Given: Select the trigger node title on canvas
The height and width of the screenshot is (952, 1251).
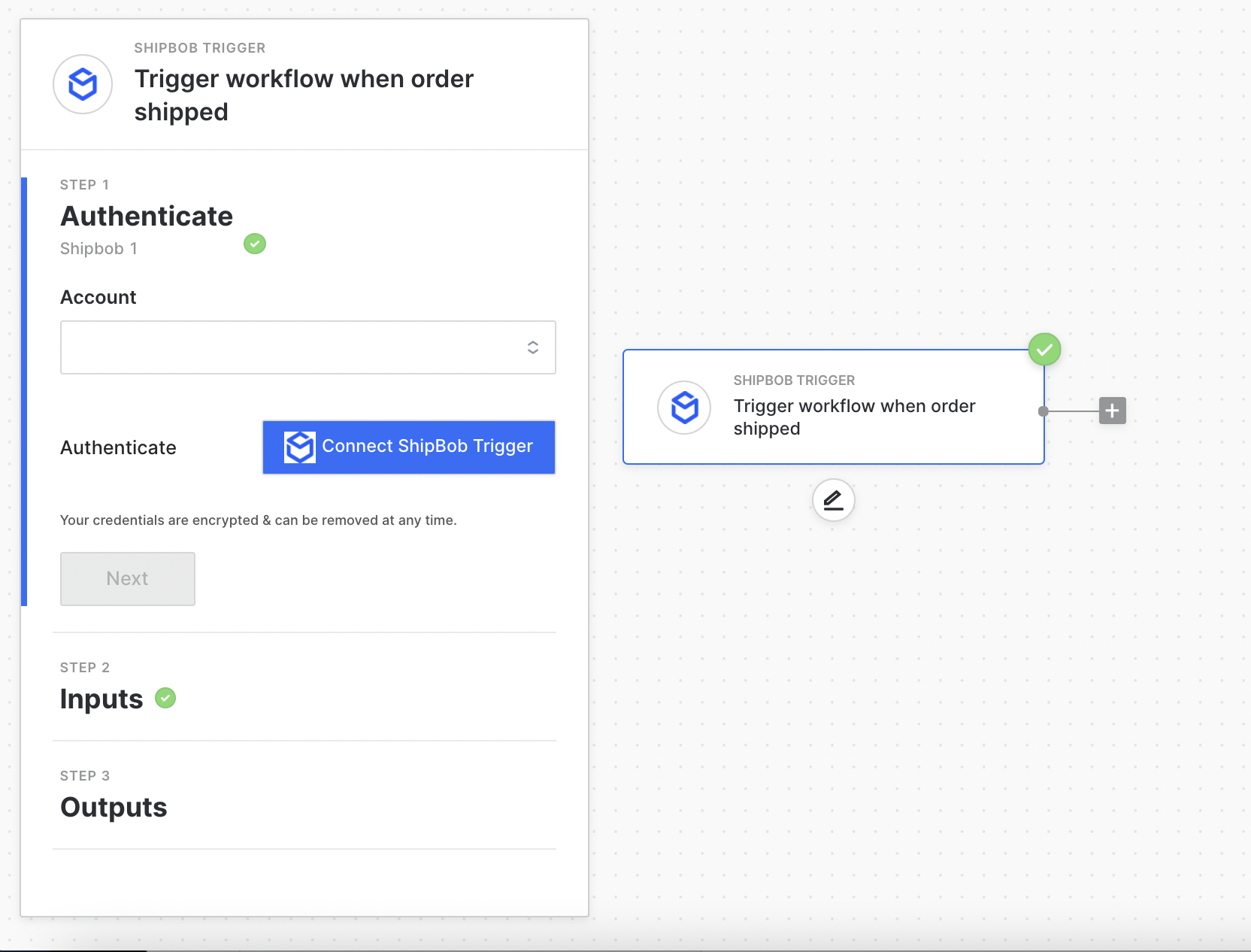Looking at the screenshot, I should coord(854,417).
